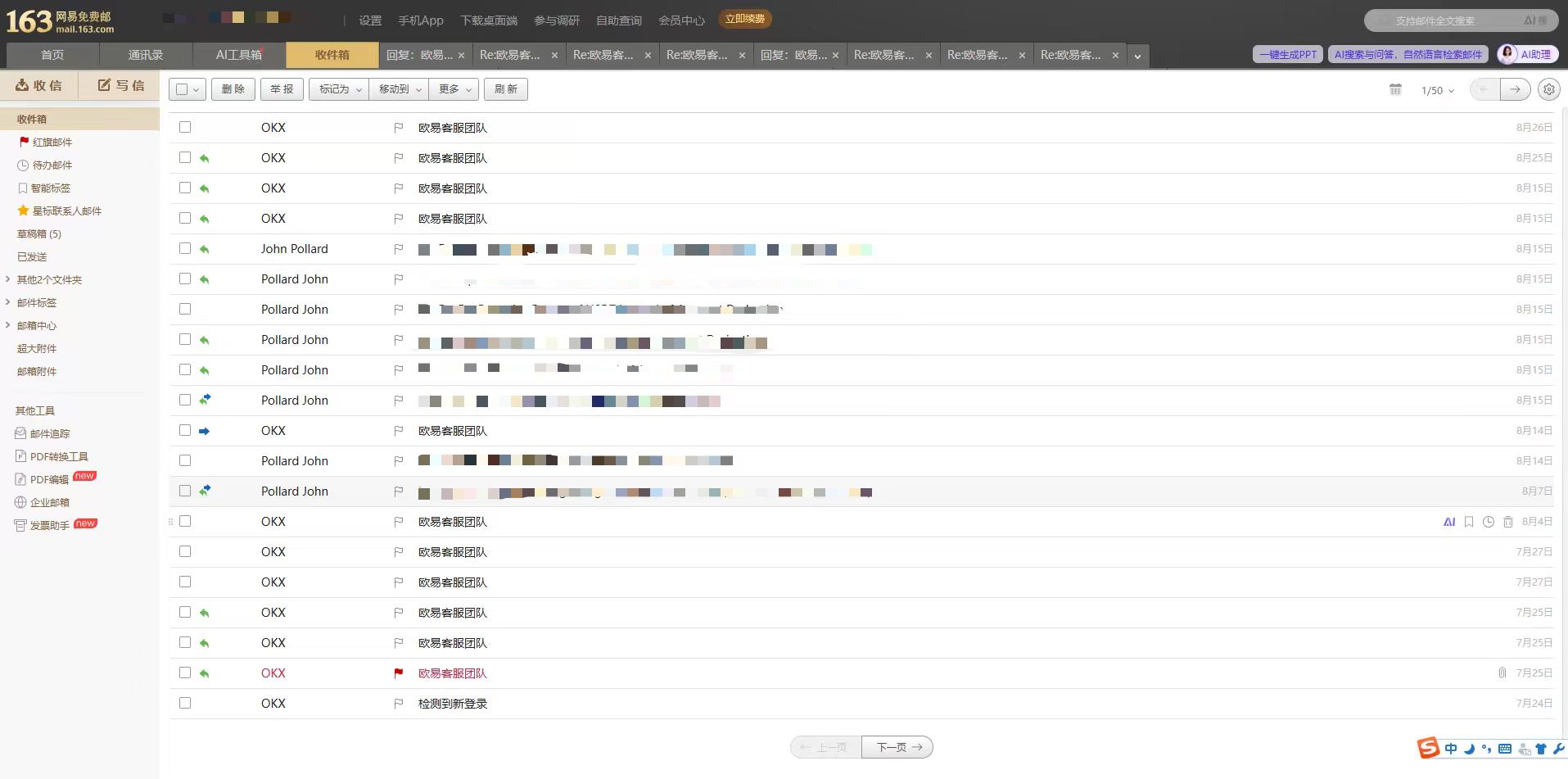
Task: Click the bookmark icon on the 8月4日 email row
Action: click(x=1468, y=522)
